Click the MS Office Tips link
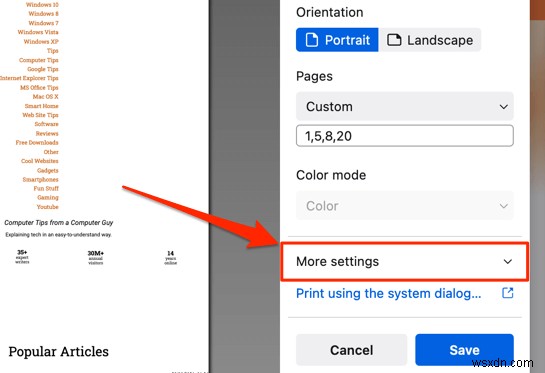The image size is (545, 373). pos(39,87)
